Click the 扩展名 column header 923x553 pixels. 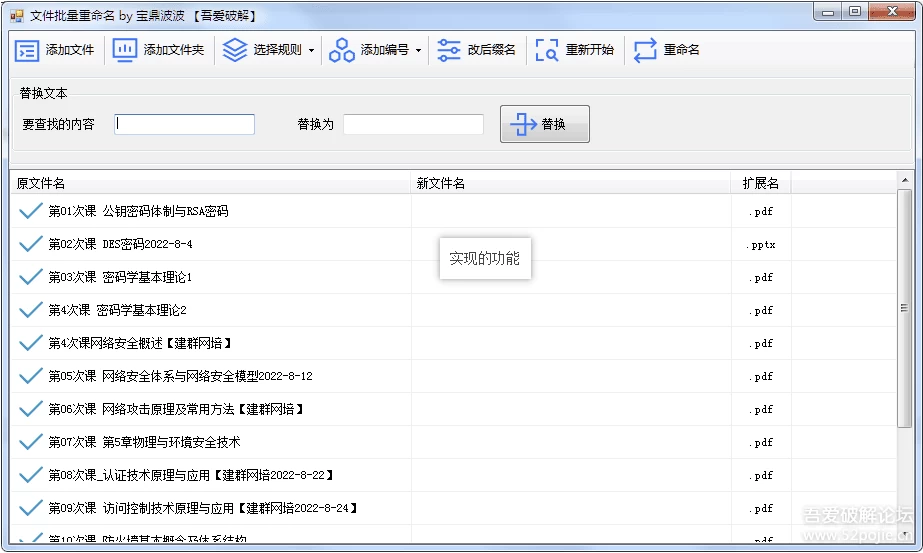point(761,183)
